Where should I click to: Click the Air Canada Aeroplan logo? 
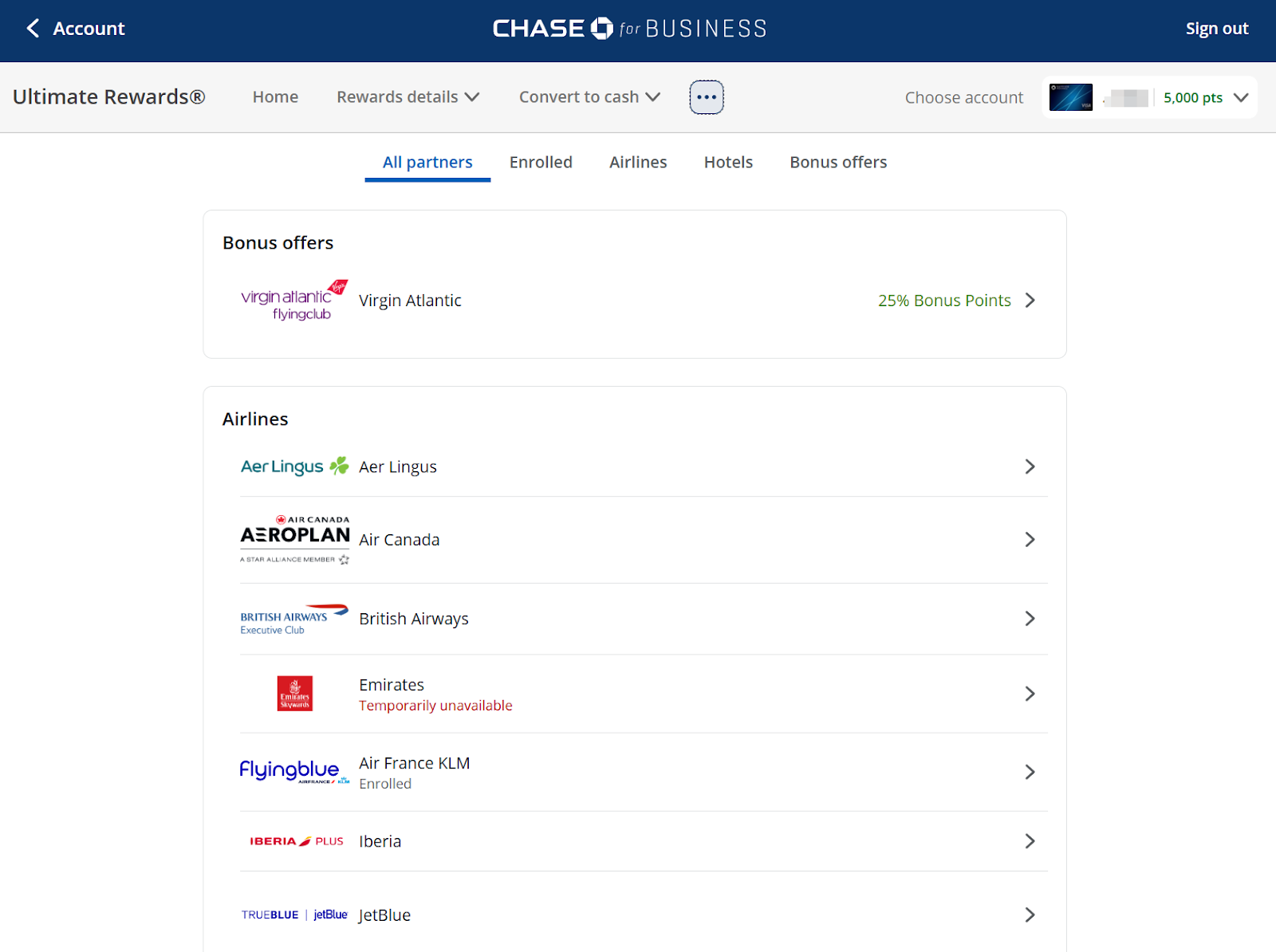pyautogui.click(x=294, y=540)
